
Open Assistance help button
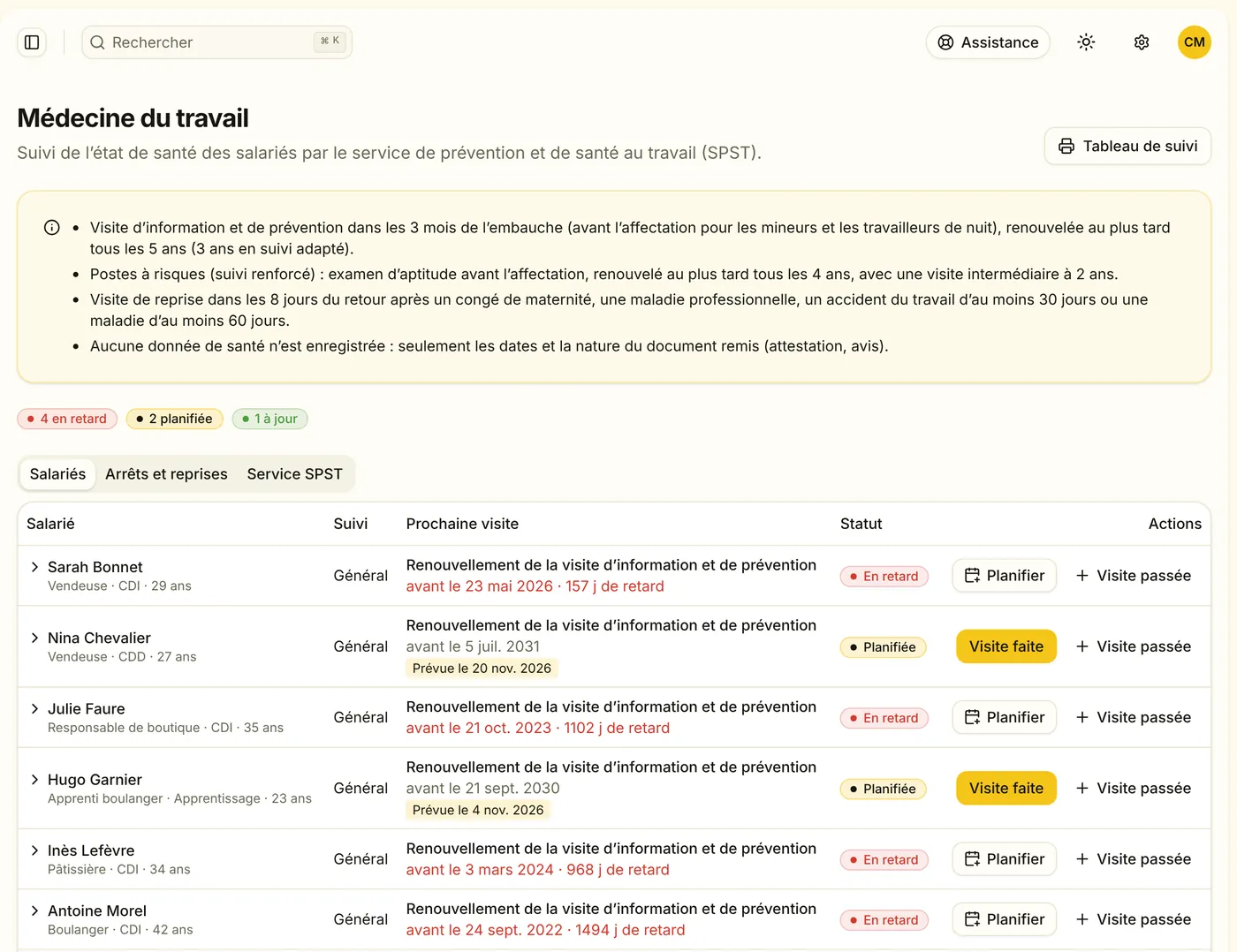point(988,42)
